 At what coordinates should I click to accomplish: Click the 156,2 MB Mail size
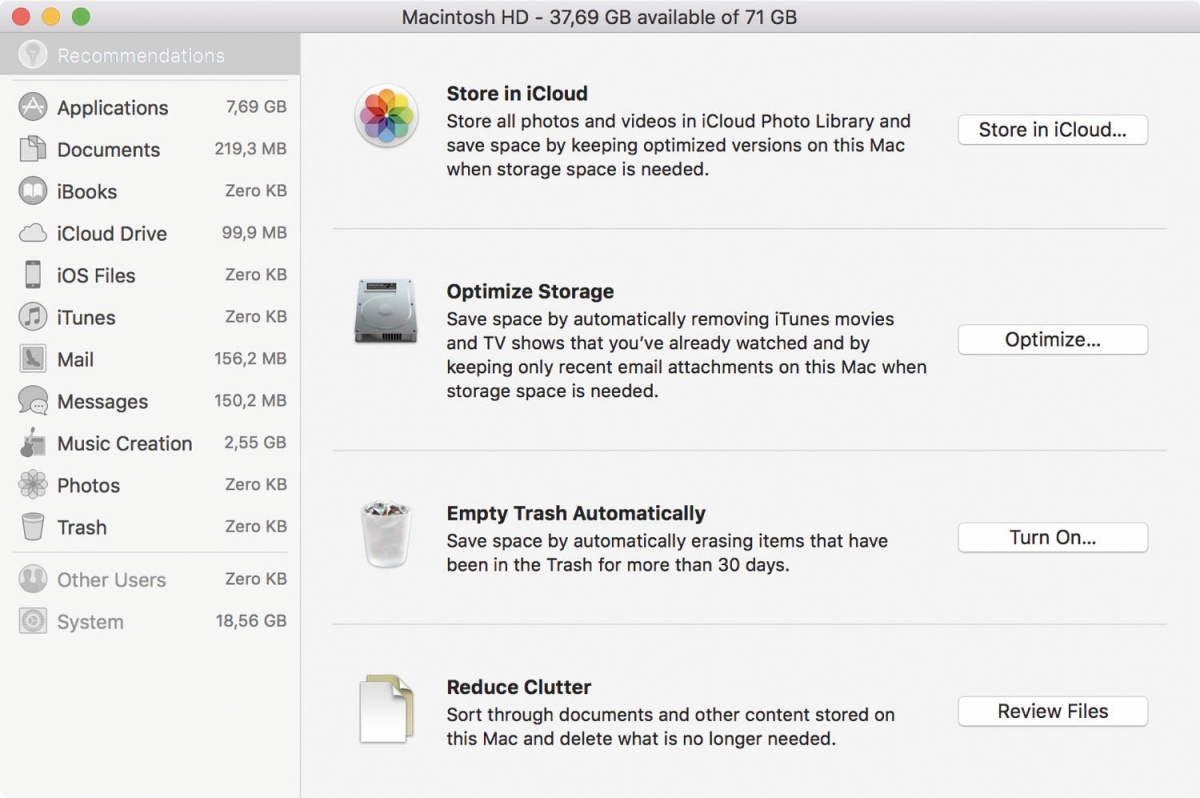(251, 359)
